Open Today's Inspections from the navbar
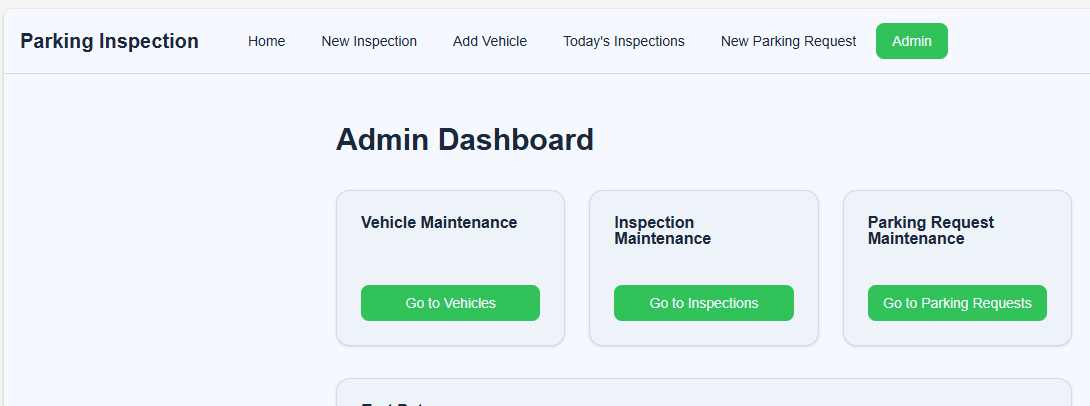 (624, 41)
